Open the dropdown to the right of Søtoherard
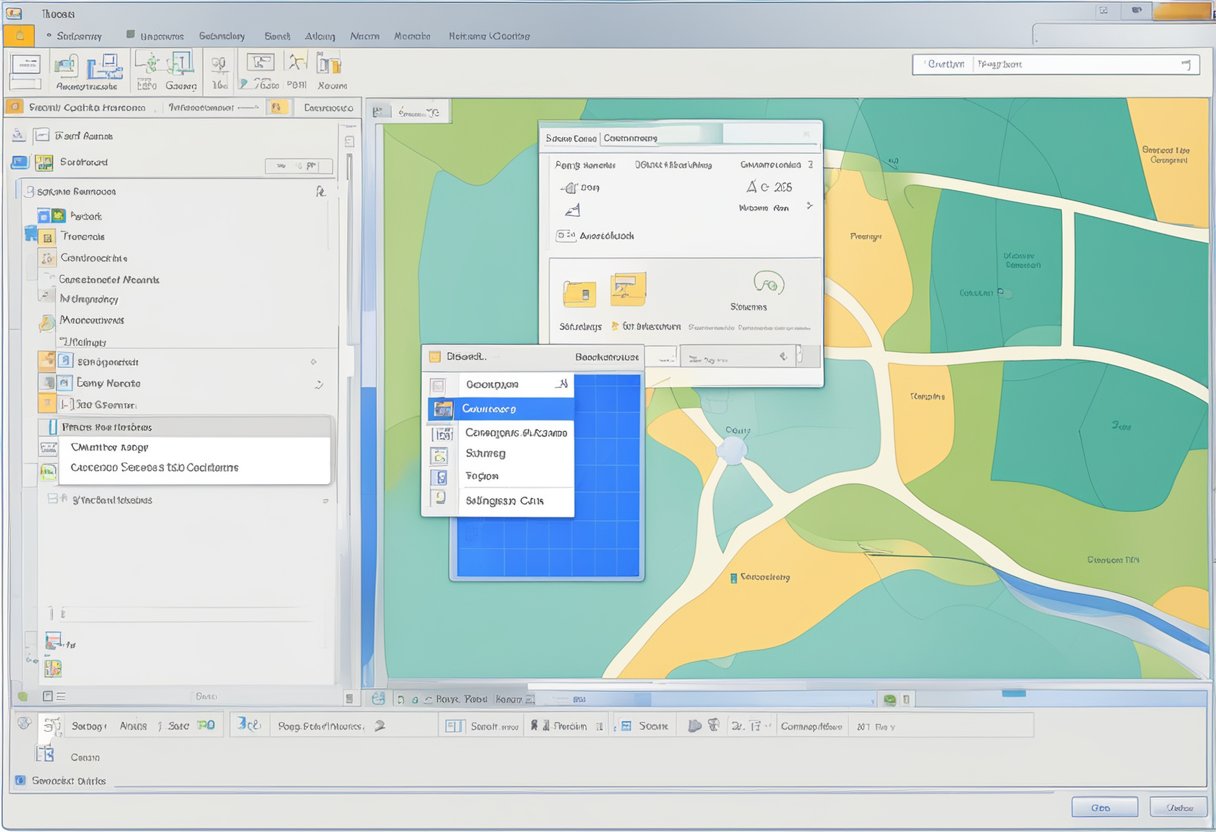 pos(298,166)
